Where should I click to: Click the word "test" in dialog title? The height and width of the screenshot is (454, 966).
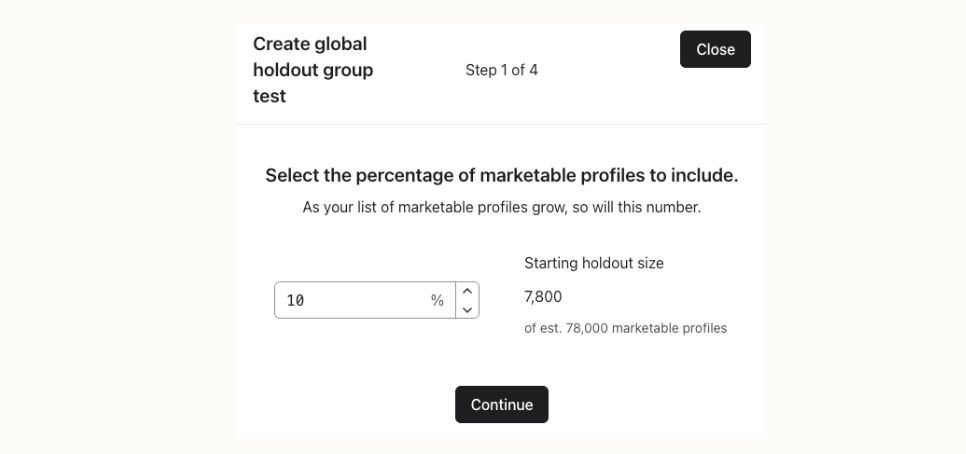coord(269,96)
